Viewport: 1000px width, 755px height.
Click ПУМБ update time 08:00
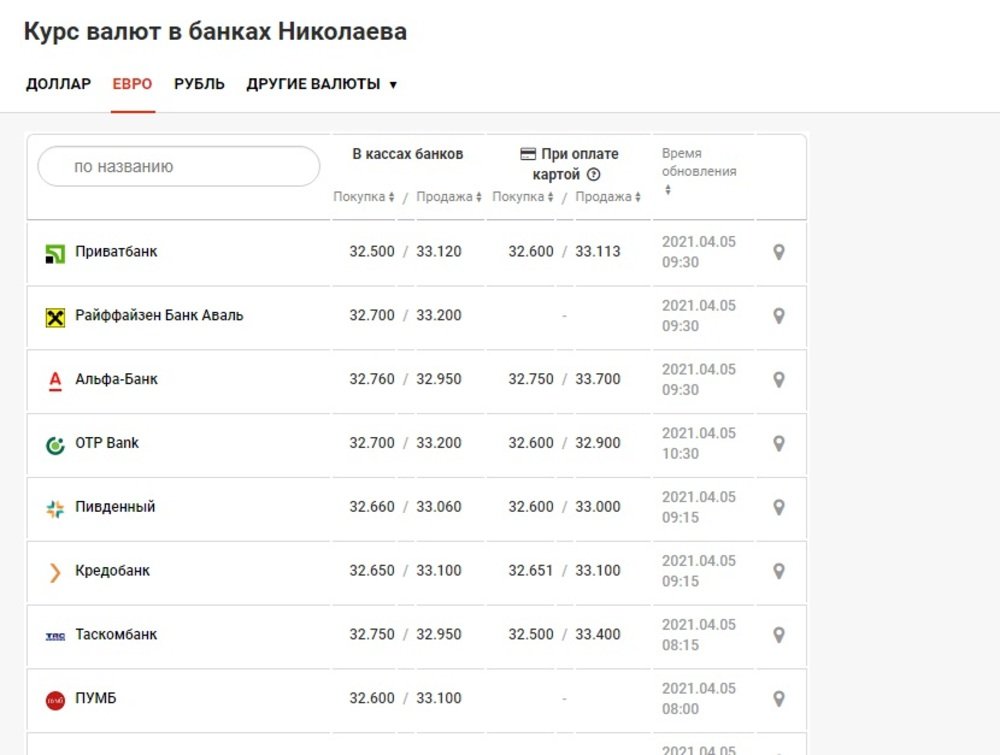[680, 708]
